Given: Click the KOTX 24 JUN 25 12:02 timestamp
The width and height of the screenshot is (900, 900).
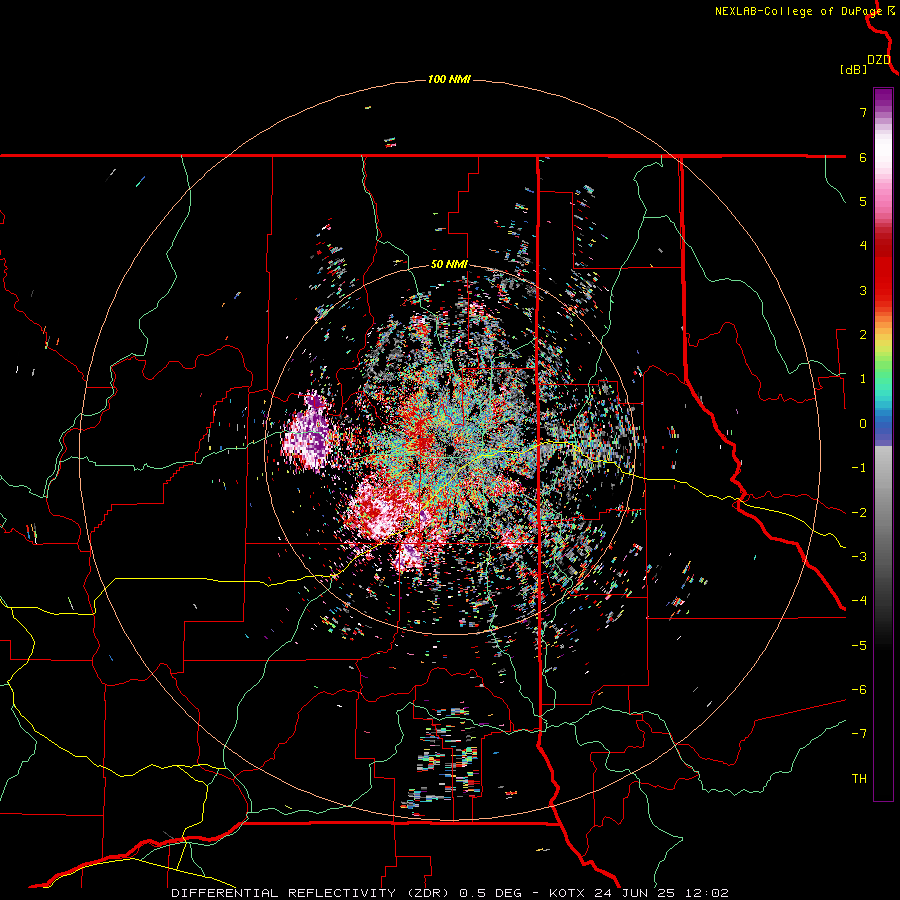Looking at the screenshot, I should 639,893.
